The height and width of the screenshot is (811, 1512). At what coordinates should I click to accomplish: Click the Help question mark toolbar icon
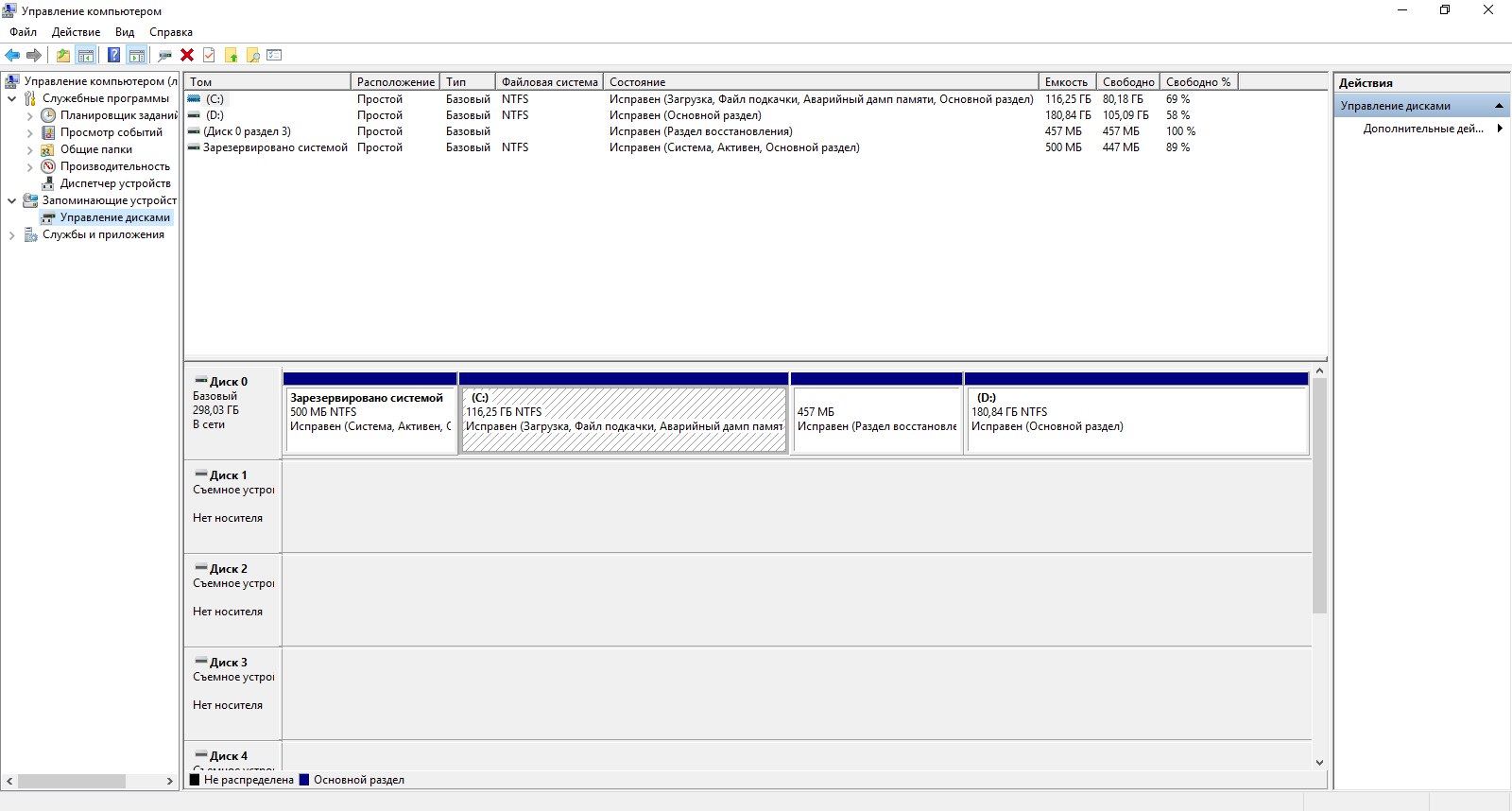click(113, 56)
